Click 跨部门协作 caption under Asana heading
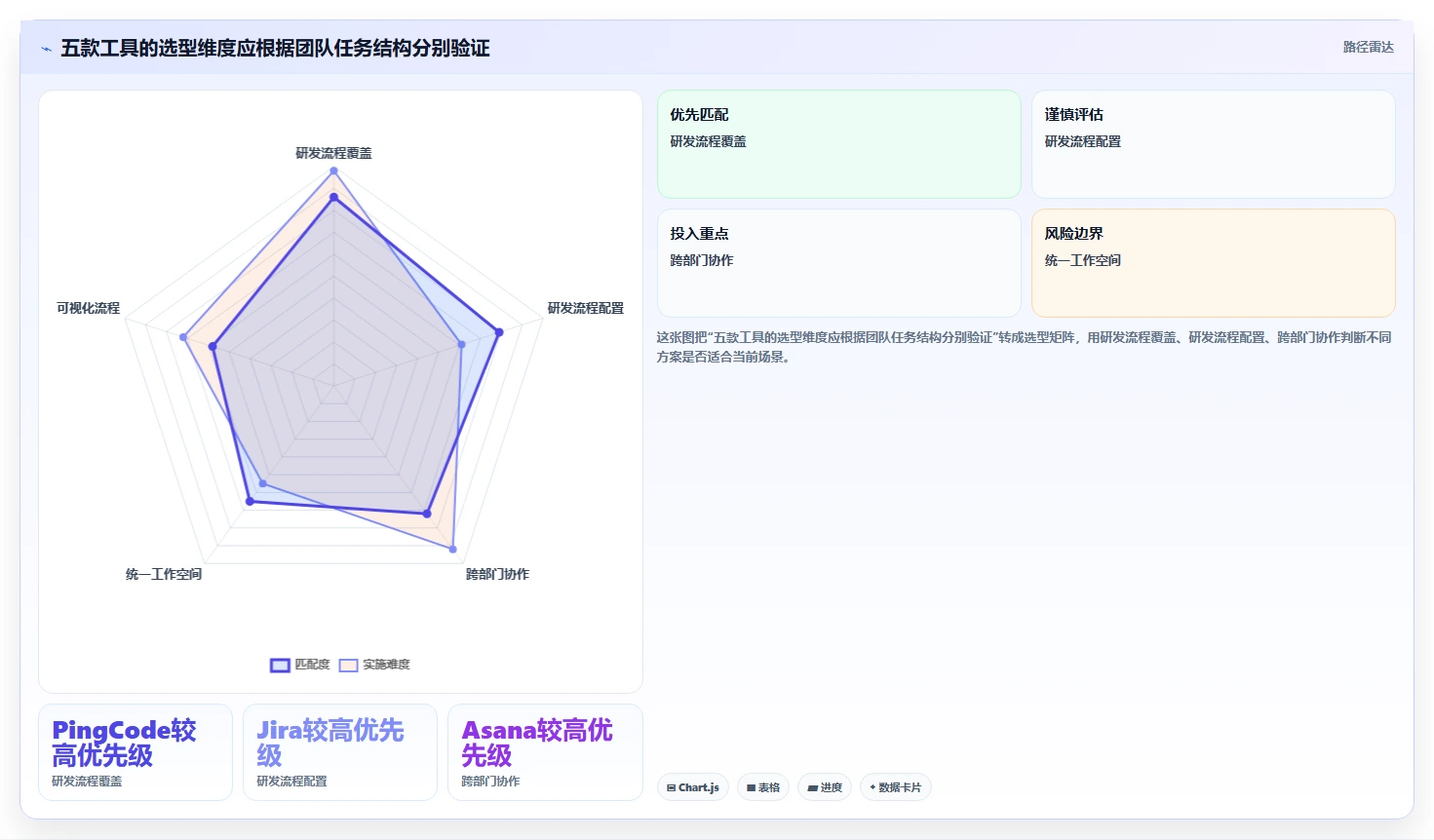Screen dimensions: 1434x840 [490, 782]
